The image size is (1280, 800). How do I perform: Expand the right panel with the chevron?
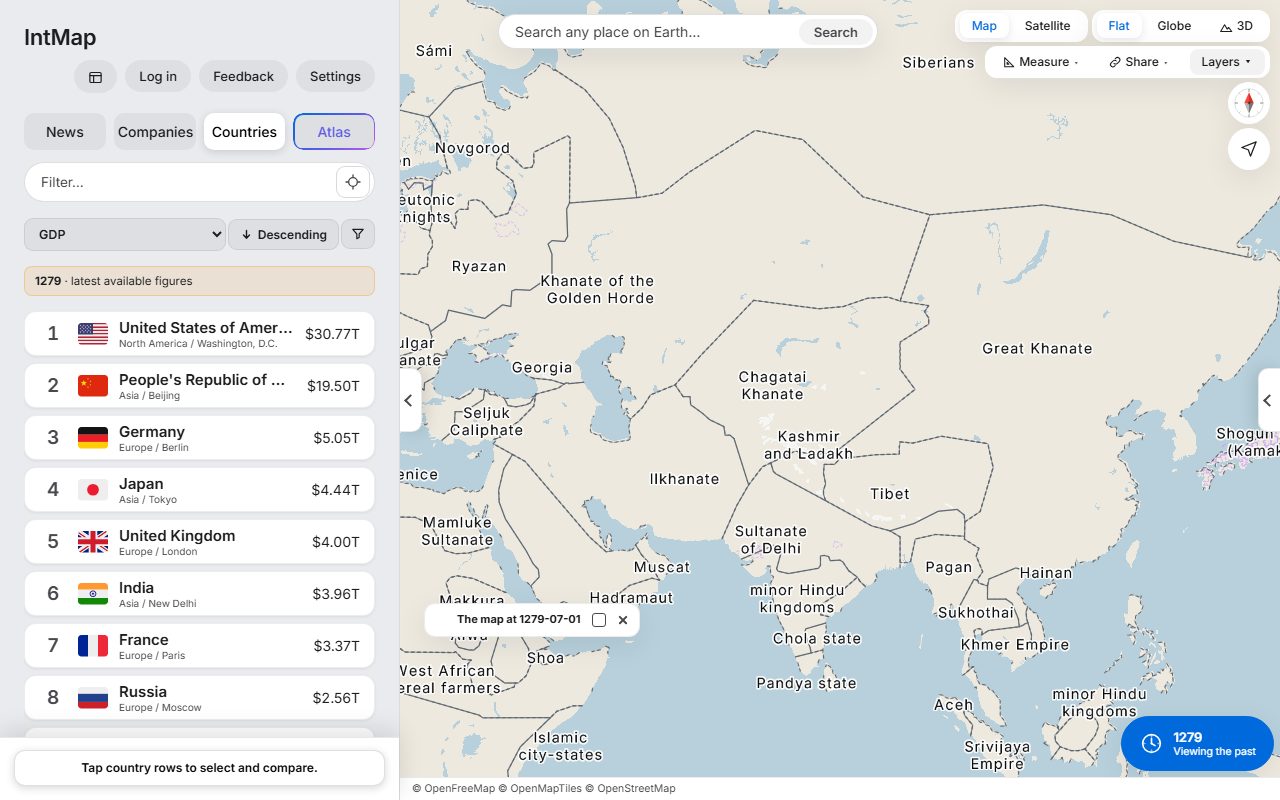tap(1268, 400)
